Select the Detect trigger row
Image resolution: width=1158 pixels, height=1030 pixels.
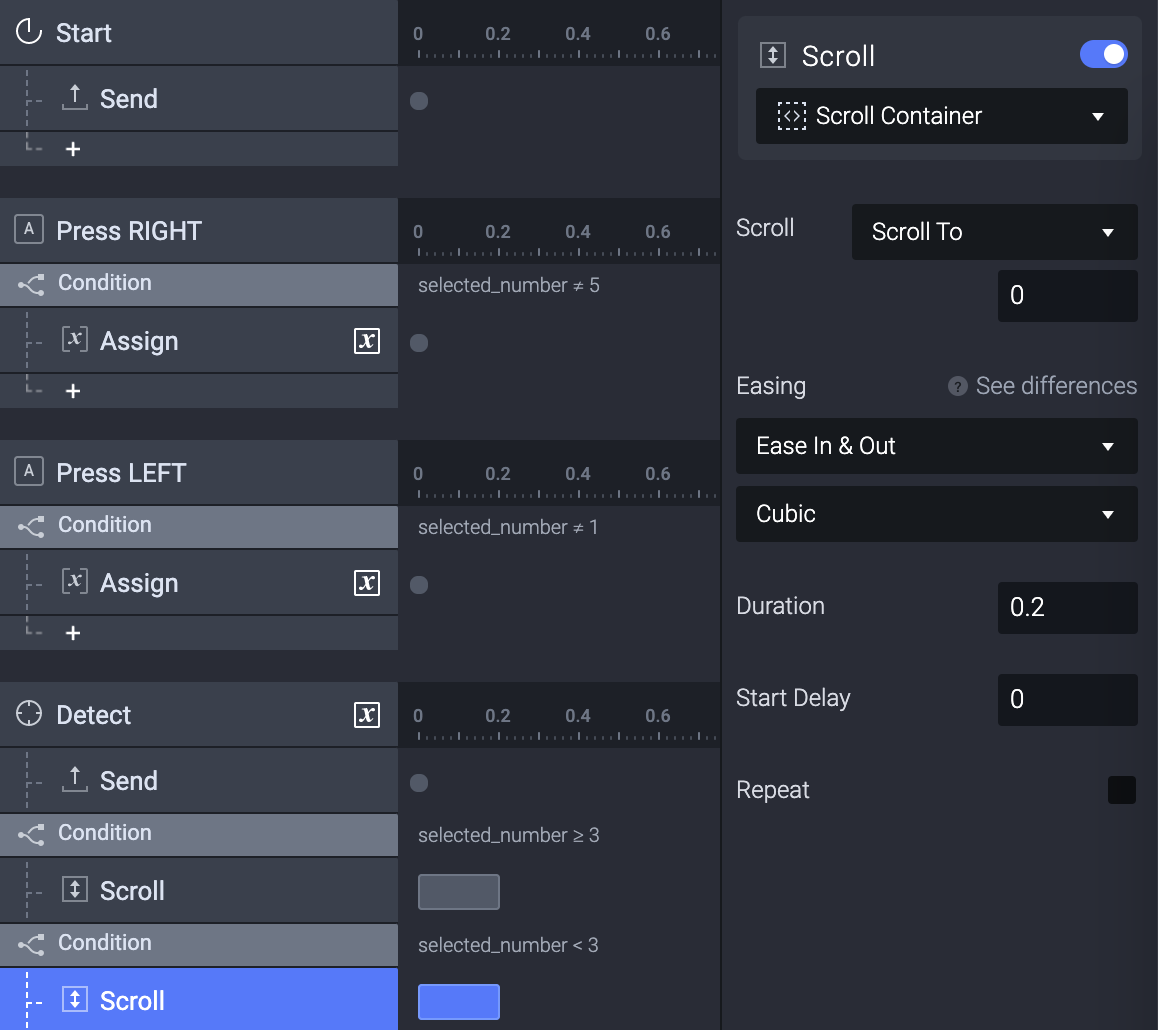click(x=199, y=715)
